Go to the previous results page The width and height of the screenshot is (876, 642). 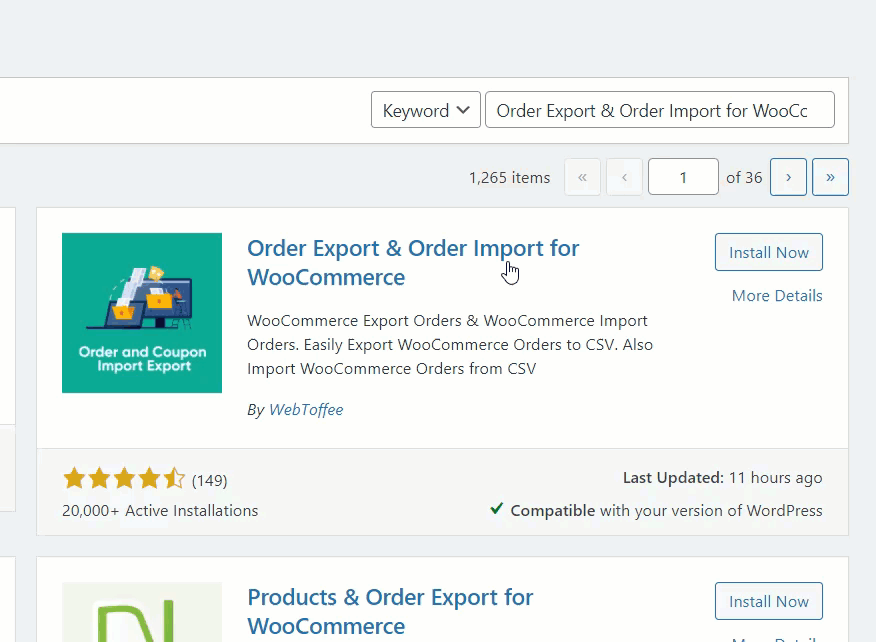point(624,177)
